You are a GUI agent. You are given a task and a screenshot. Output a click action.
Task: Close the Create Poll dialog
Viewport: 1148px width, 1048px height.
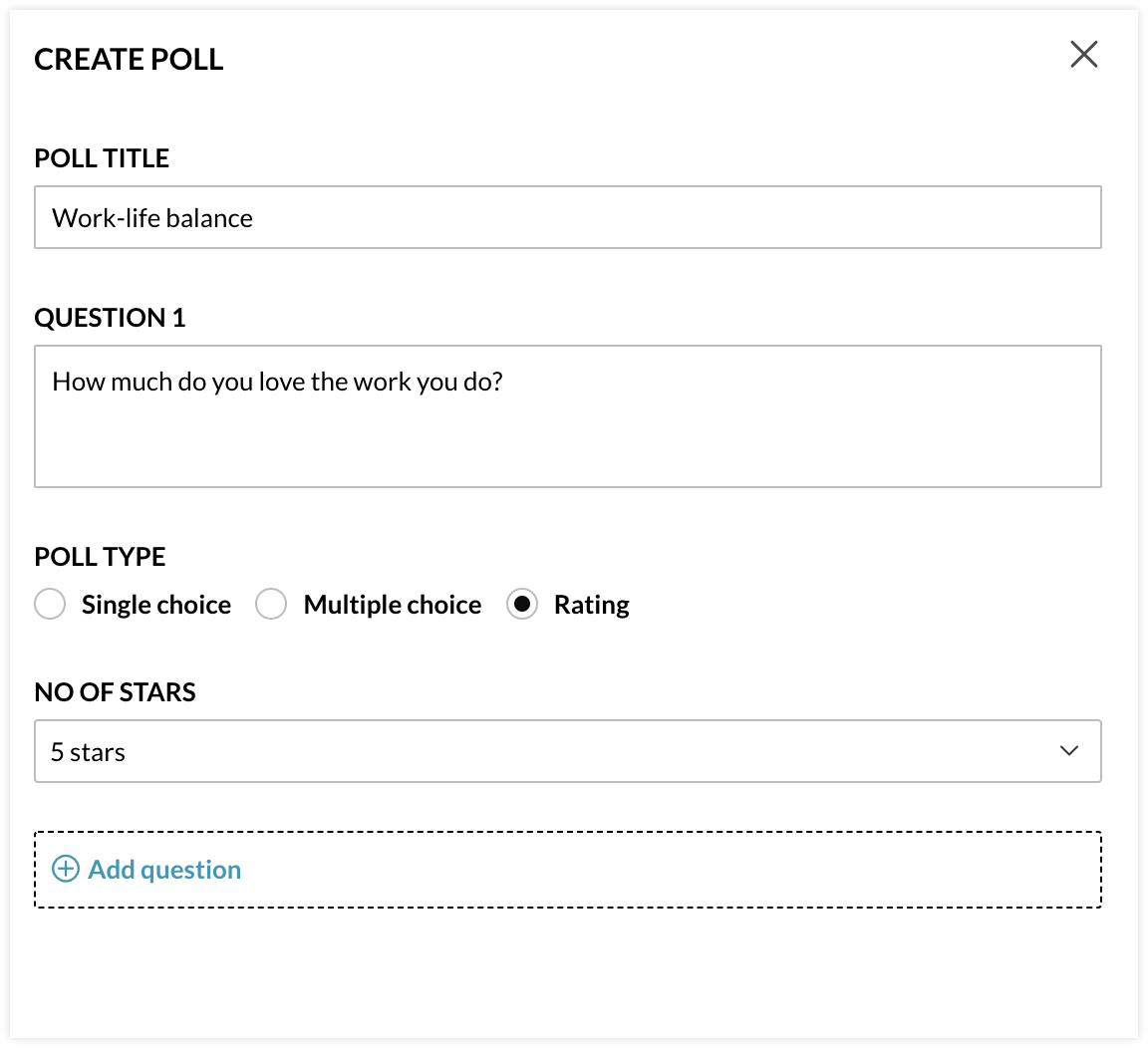[x=1083, y=54]
